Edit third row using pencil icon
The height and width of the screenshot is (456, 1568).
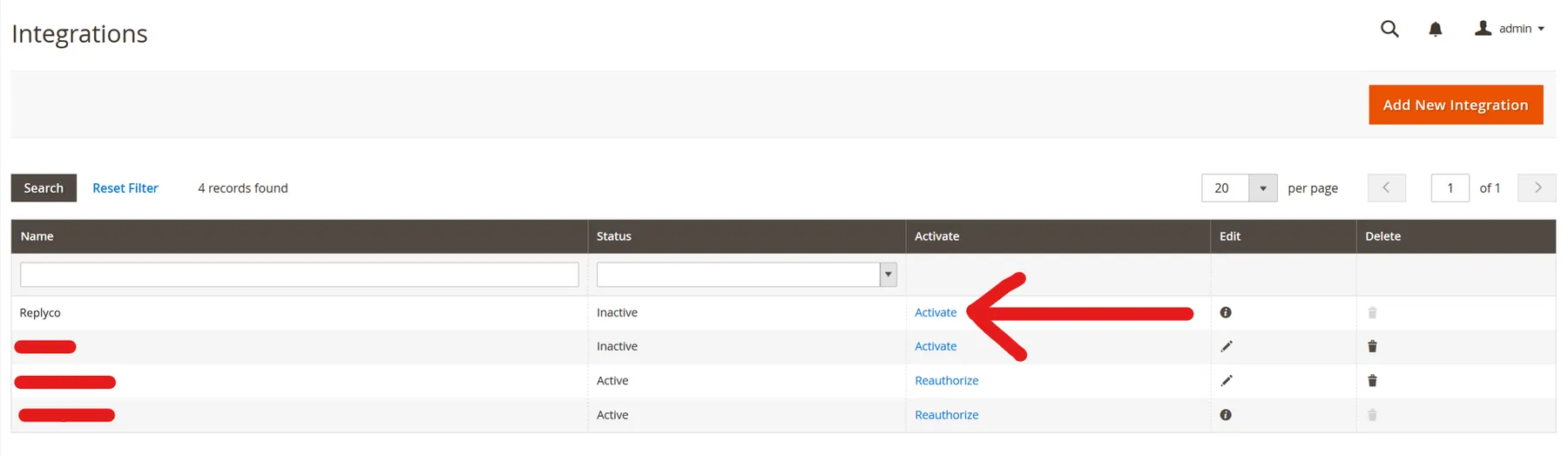click(x=1227, y=380)
